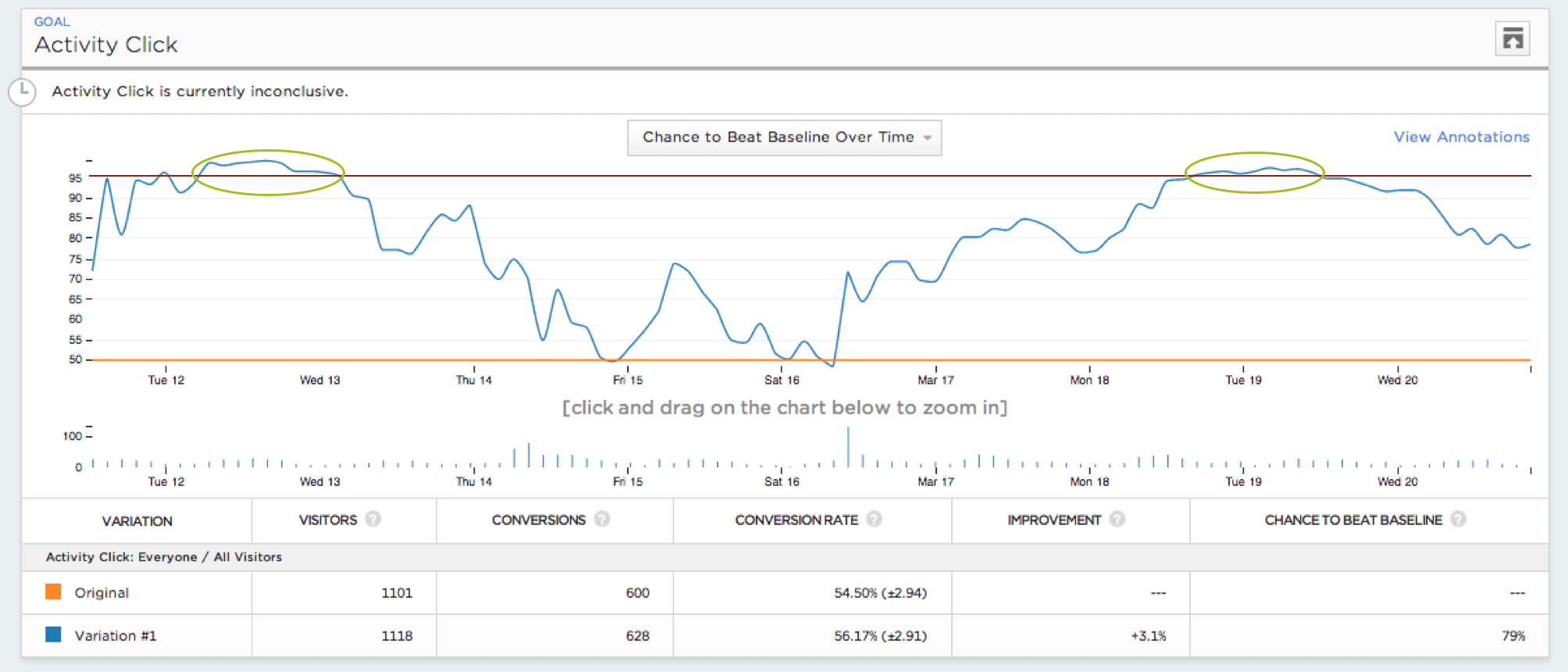The height and width of the screenshot is (672, 1568).
Task: Click the tall visitor spike in lower chart
Action: (848, 447)
